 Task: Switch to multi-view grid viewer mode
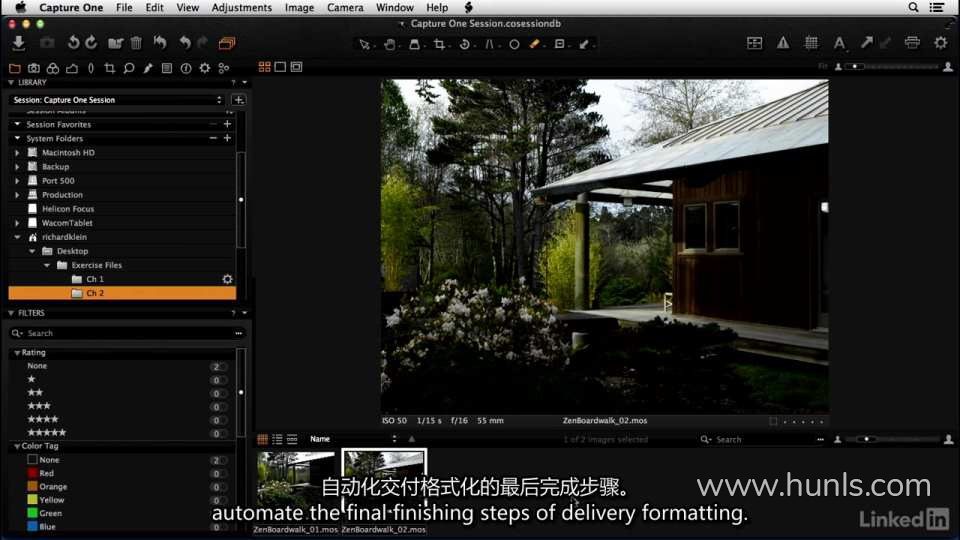coord(264,67)
